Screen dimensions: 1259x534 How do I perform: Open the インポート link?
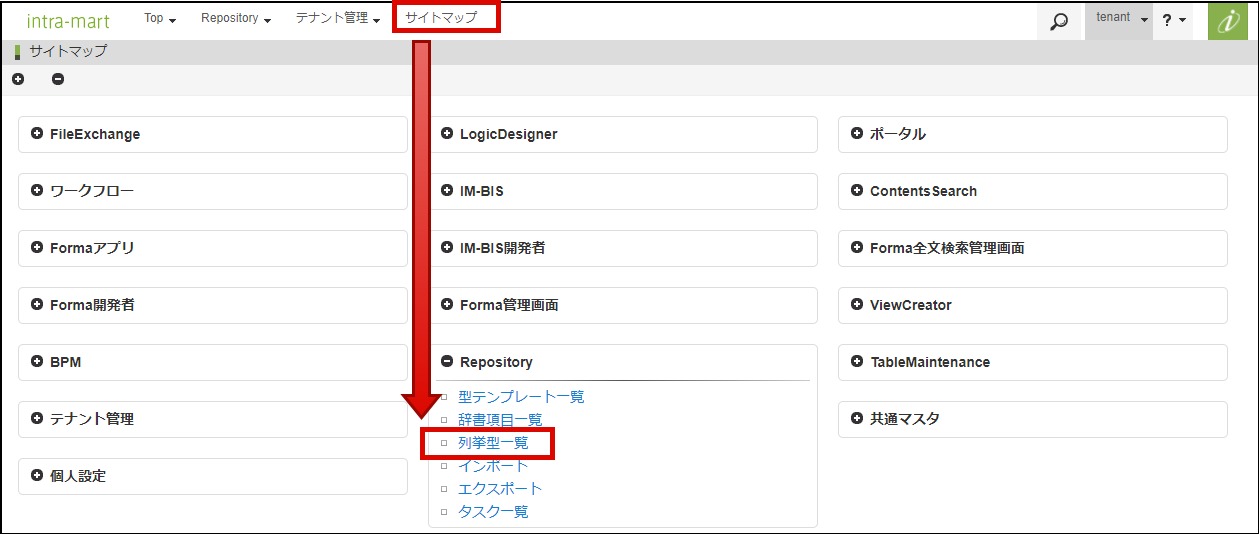(493, 466)
